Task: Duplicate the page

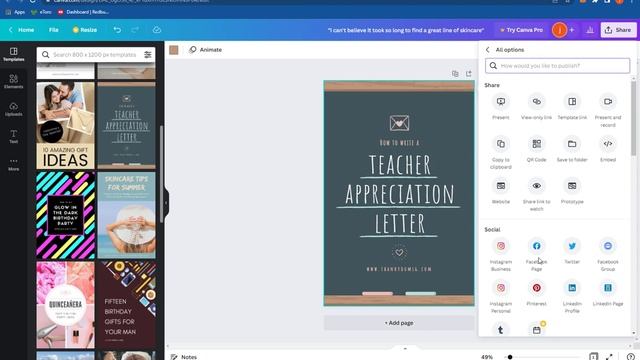Action: pyautogui.click(x=455, y=73)
